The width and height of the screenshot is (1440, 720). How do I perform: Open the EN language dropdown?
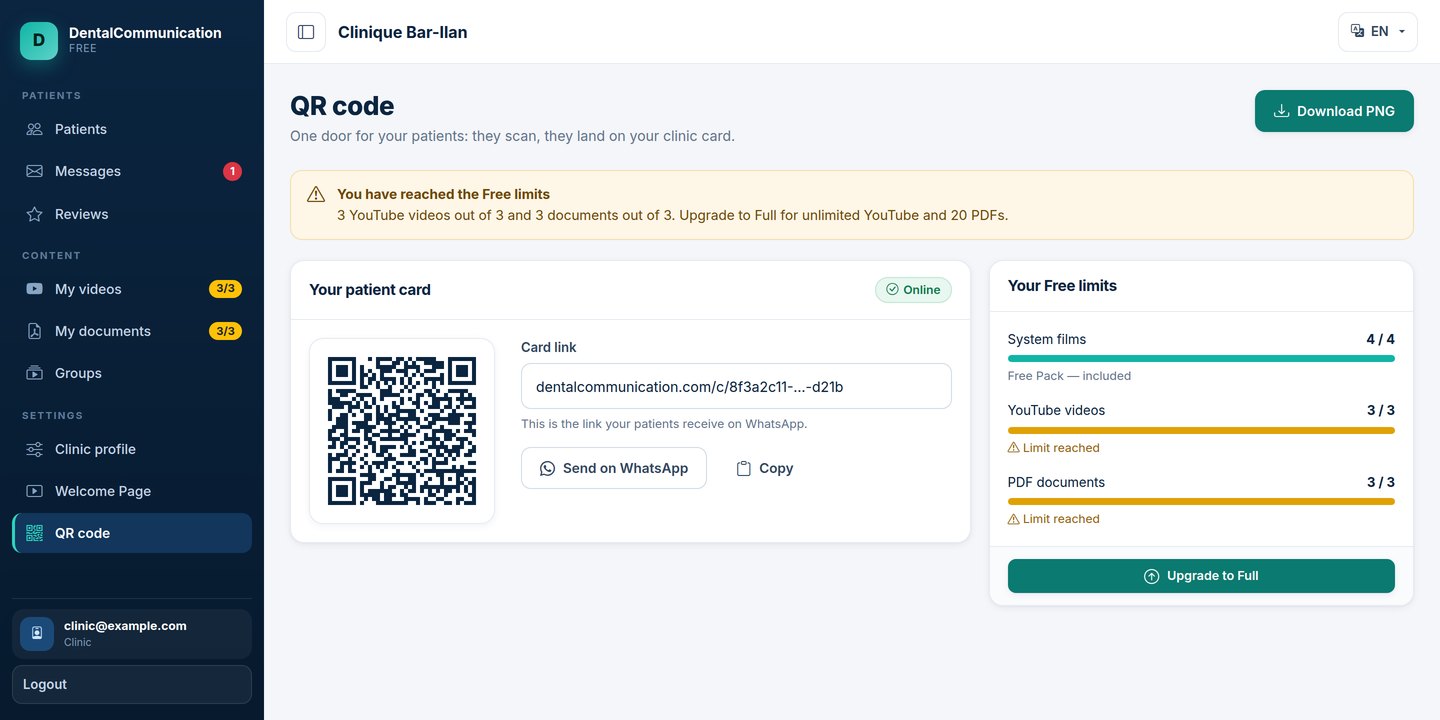[x=1378, y=32]
